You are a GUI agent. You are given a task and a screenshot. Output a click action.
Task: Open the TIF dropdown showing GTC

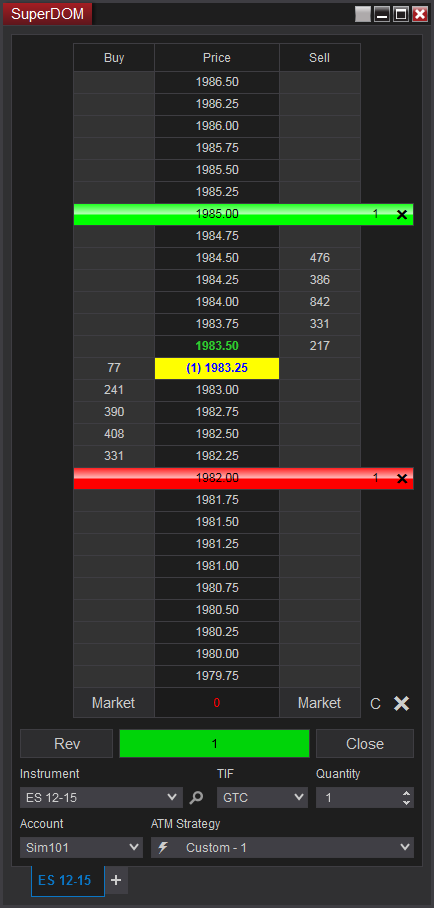tap(262, 797)
